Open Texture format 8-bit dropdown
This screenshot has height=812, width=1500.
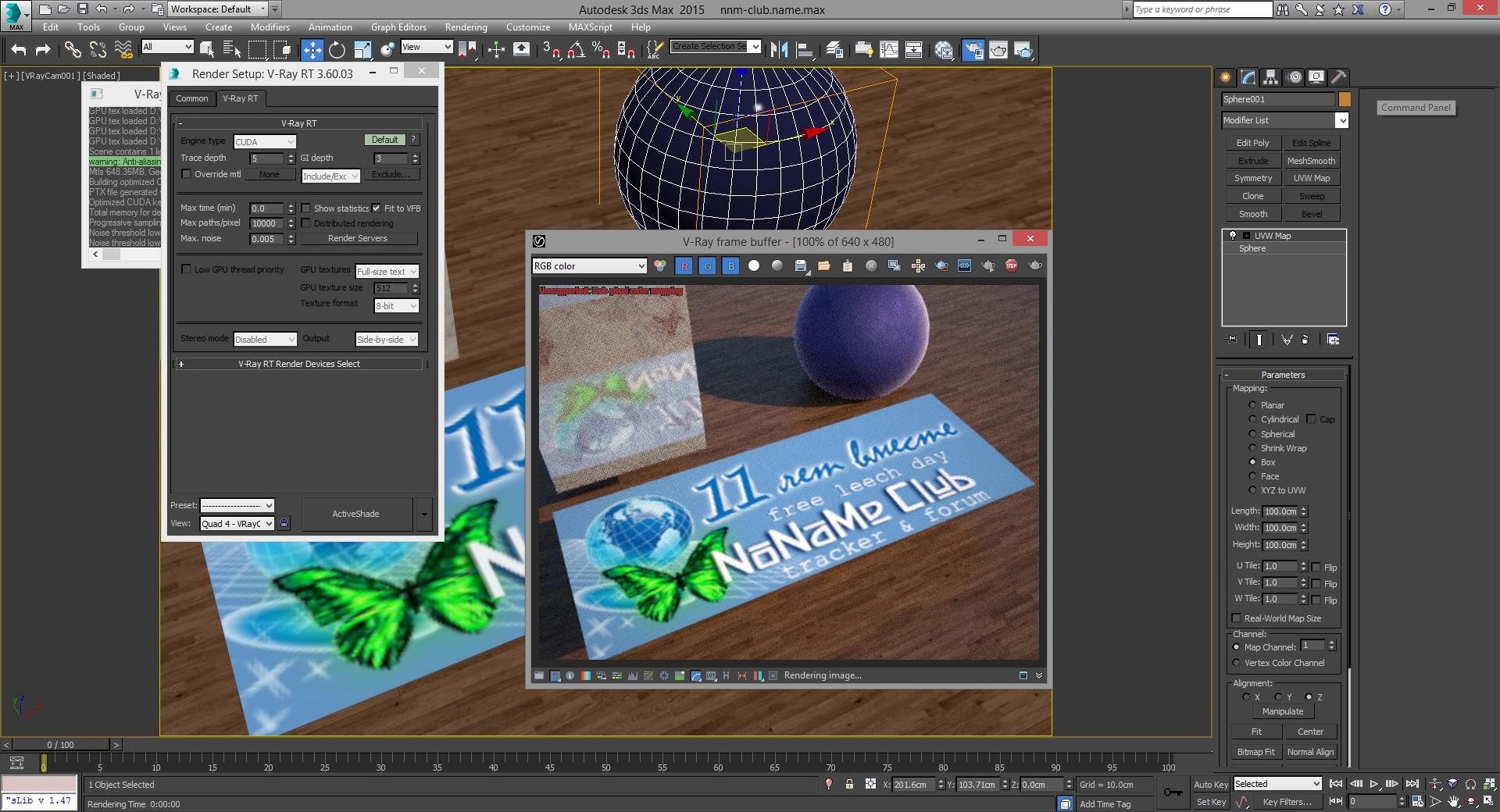coord(397,306)
